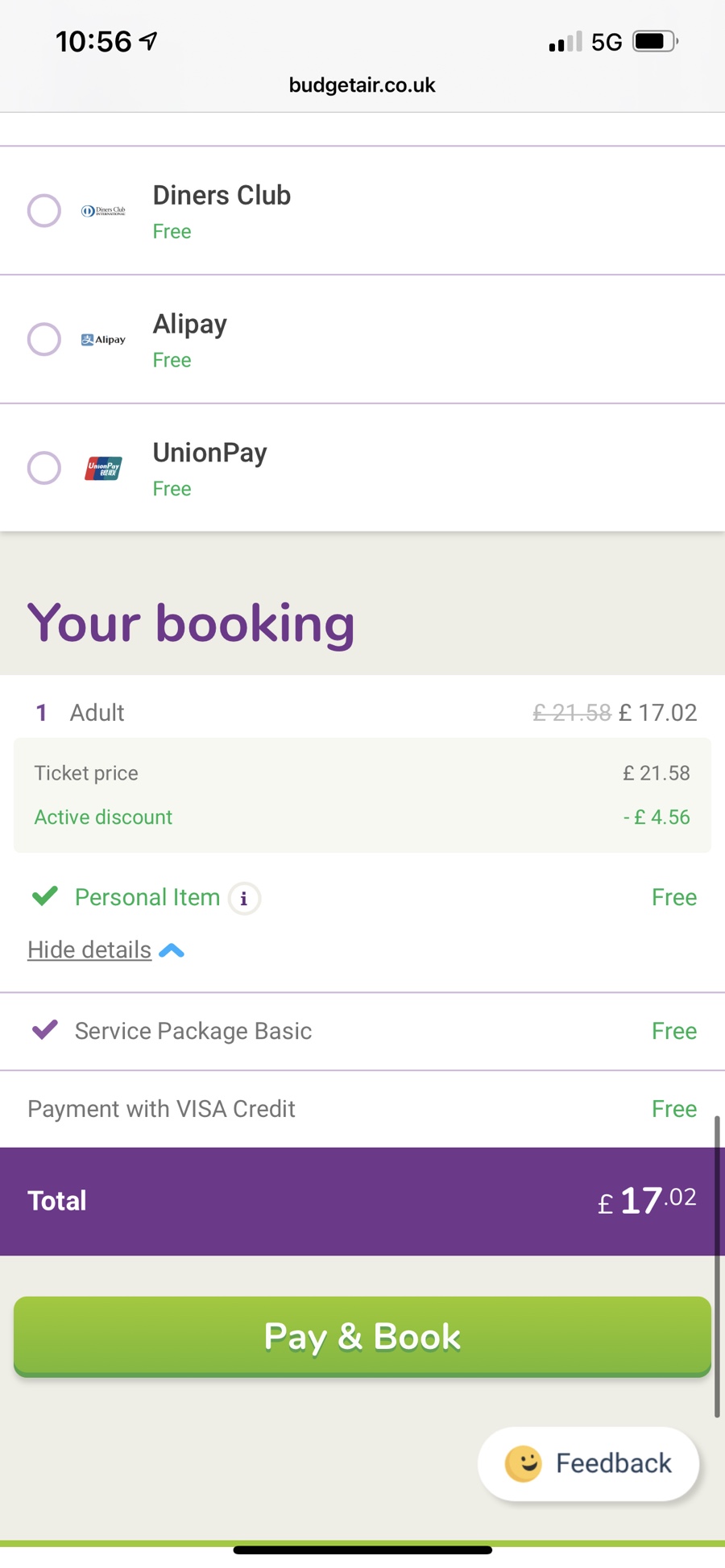725x1568 pixels.
Task: Tap the purple Service Package checkmark
Action: pyautogui.click(x=45, y=1029)
